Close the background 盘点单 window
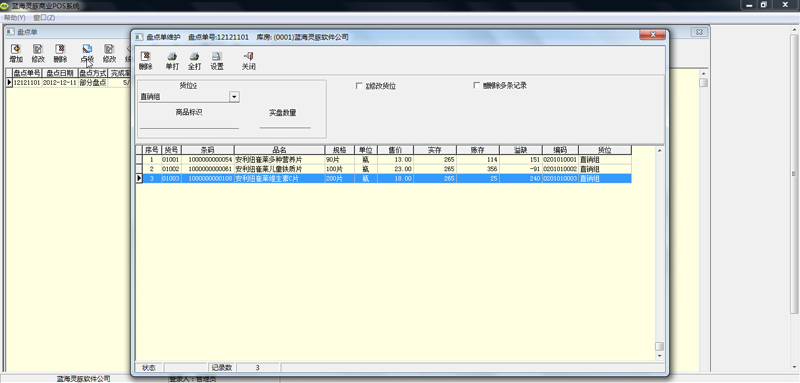800x383 pixels. coord(699,32)
